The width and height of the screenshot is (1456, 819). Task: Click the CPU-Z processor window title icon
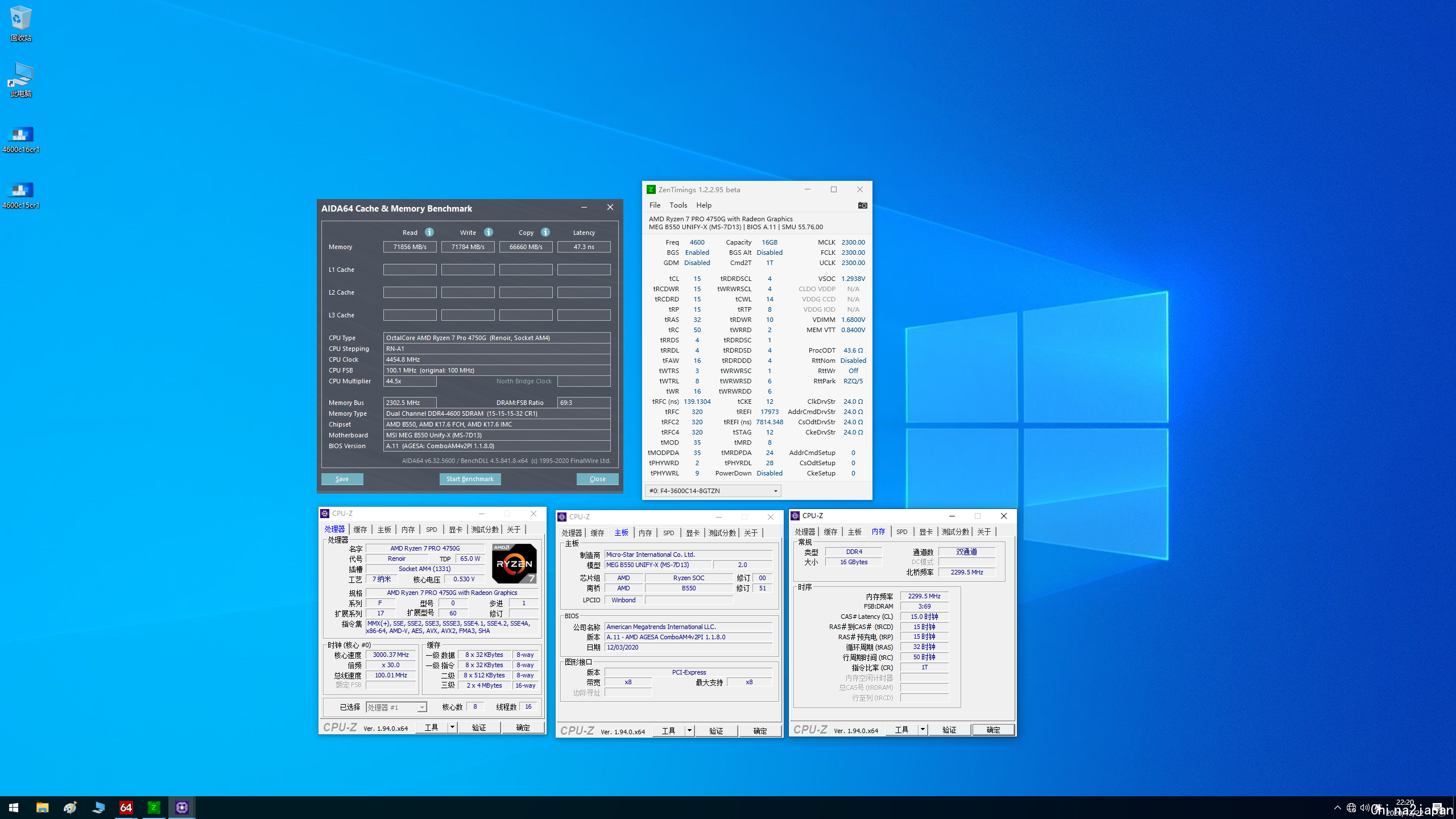pyautogui.click(x=325, y=514)
